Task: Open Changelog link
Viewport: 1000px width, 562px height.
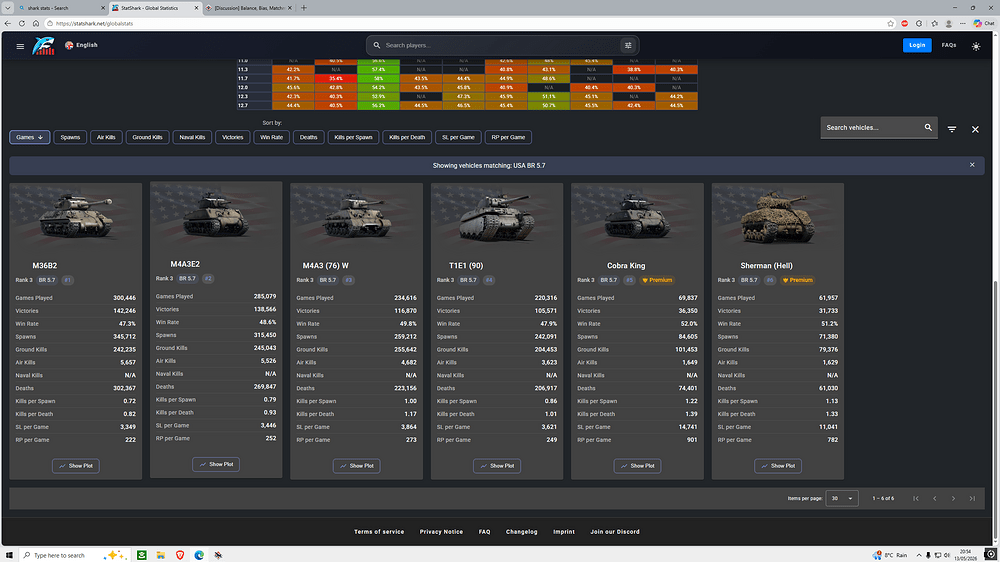Action: click(x=522, y=531)
